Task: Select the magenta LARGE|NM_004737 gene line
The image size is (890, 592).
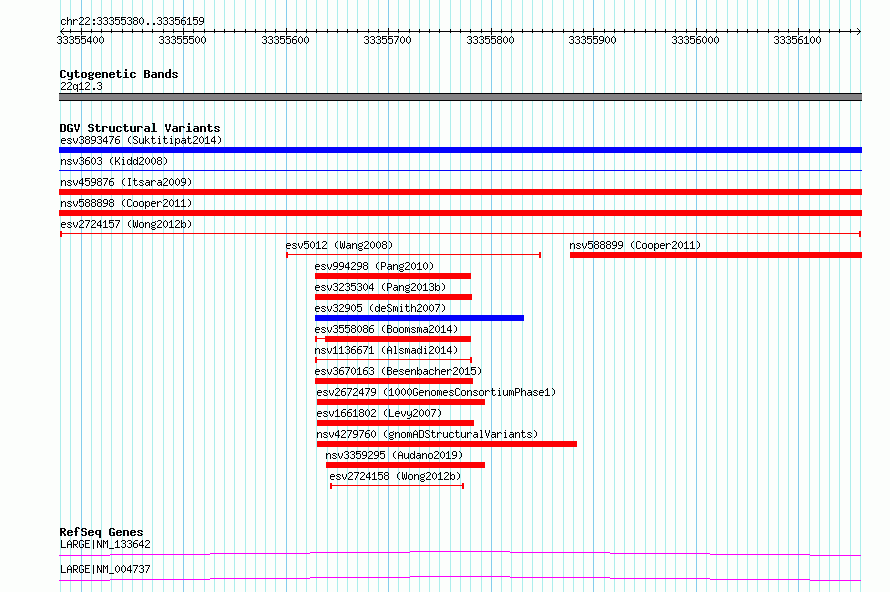Action: (460, 578)
